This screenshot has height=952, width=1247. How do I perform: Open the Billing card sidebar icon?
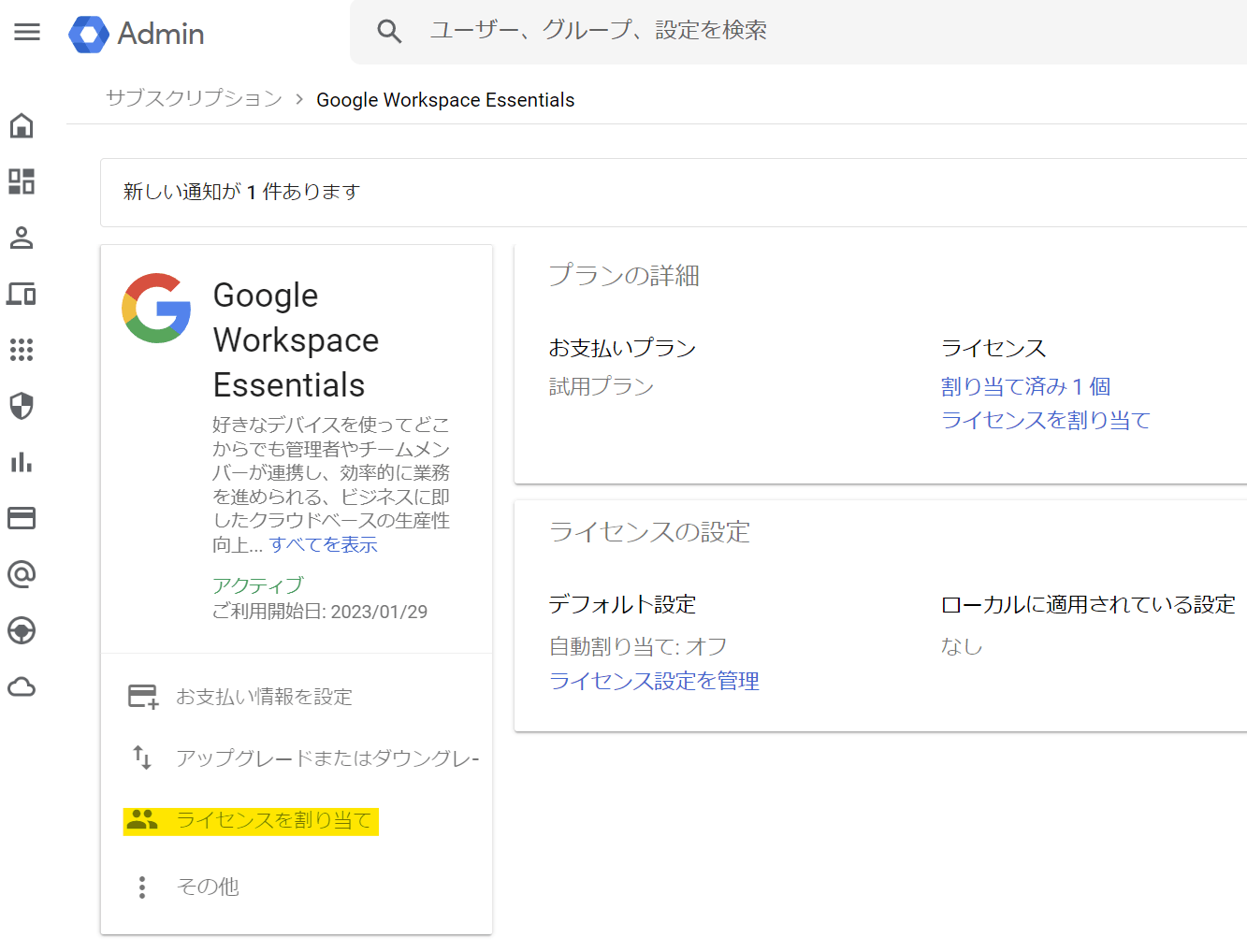coord(22,518)
